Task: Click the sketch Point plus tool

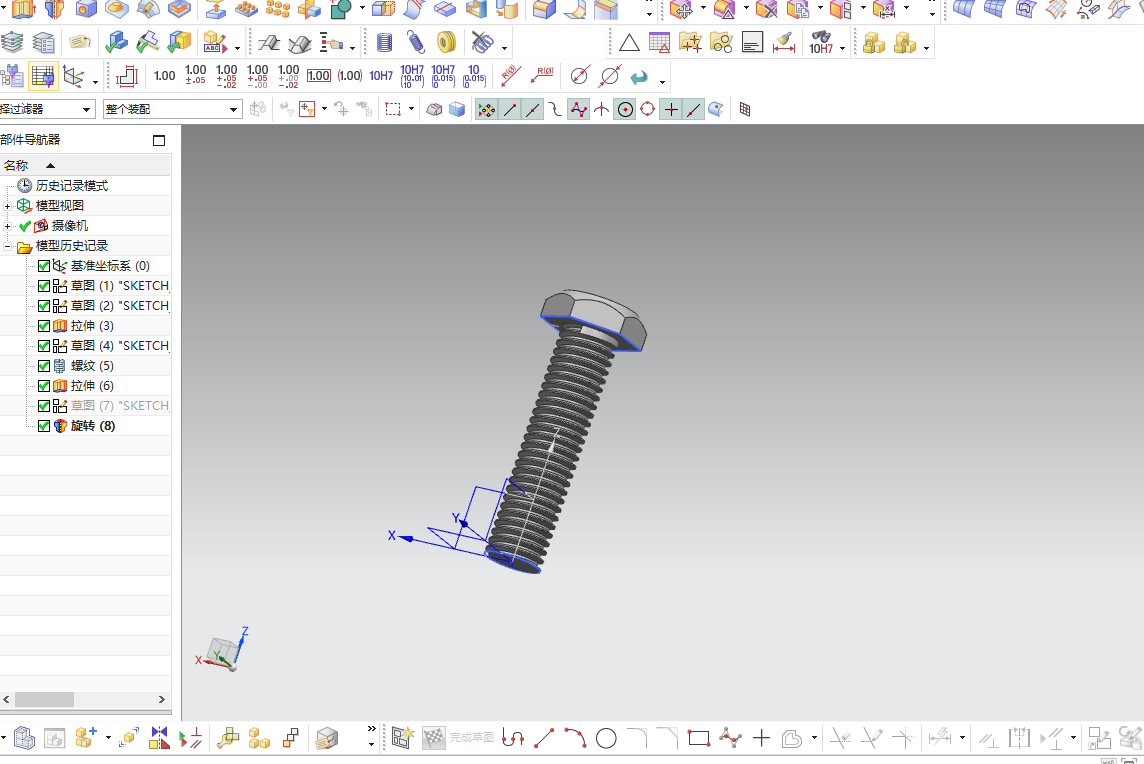Action: coord(761,738)
